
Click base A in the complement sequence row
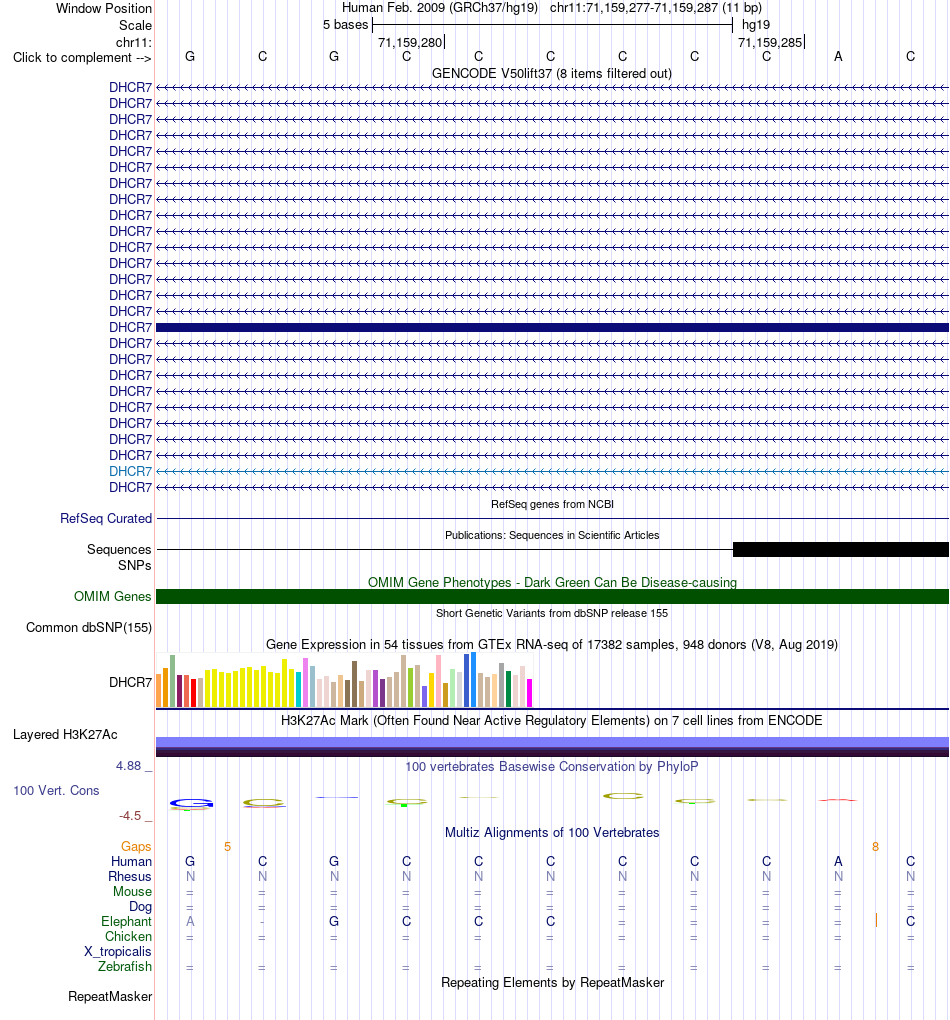[838, 57]
